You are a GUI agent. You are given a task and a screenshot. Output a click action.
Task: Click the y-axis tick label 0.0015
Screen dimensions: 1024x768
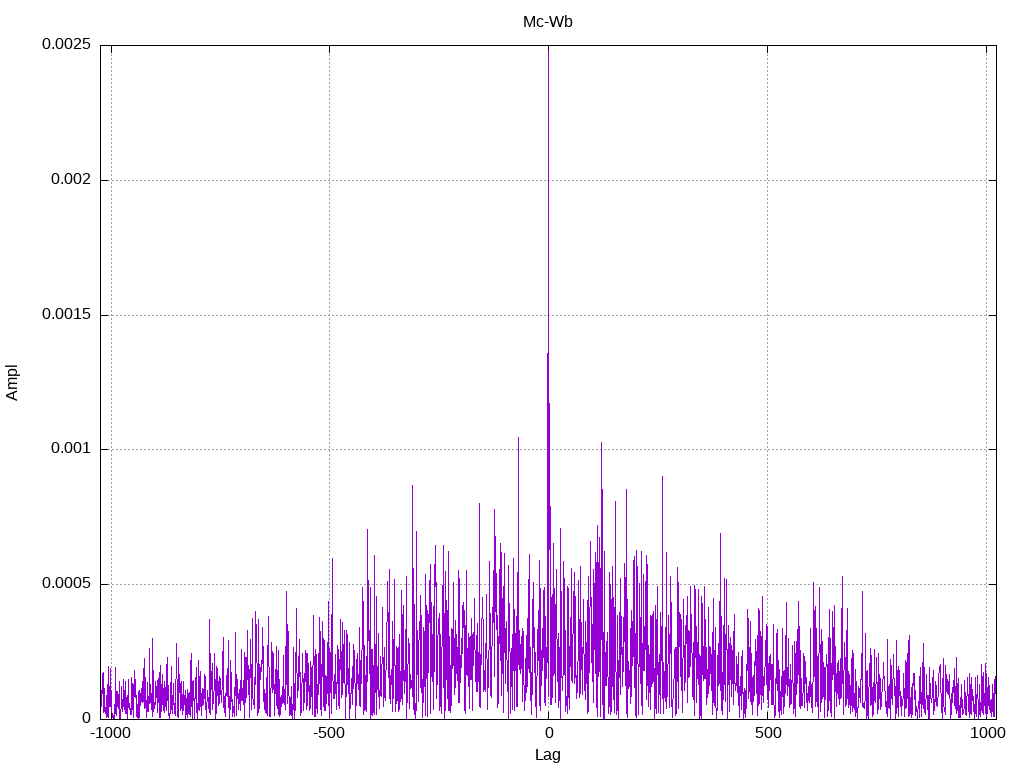(x=67, y=314)
